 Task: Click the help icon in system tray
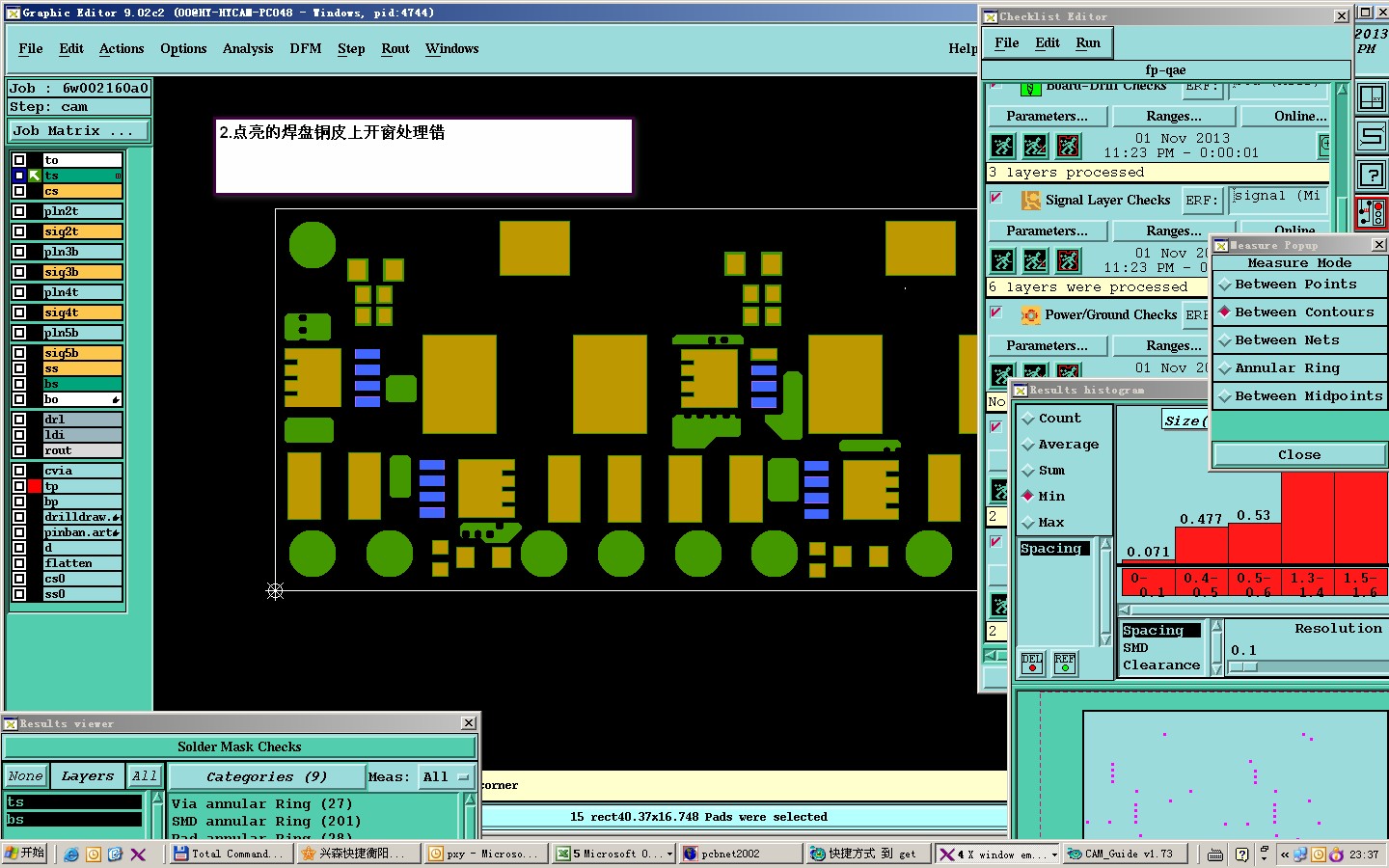tap(1241, 854)
